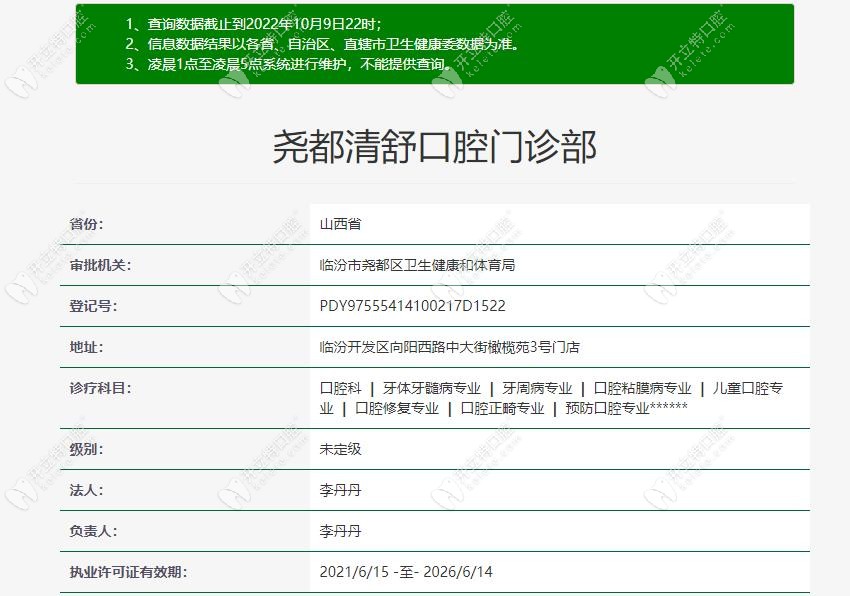850x596 pixels.
Task: Click the 执业许可证有效期 field label
Action: [128, 572]
